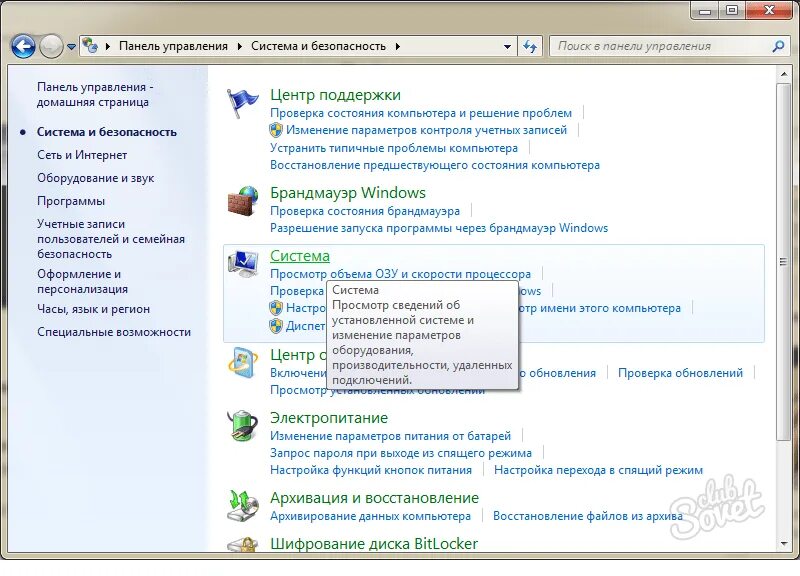The height and width of the screenshot is (576, 800).
Task: Click the Power Options battery icon
Action: pyautogui.click(x=243, y=425)
